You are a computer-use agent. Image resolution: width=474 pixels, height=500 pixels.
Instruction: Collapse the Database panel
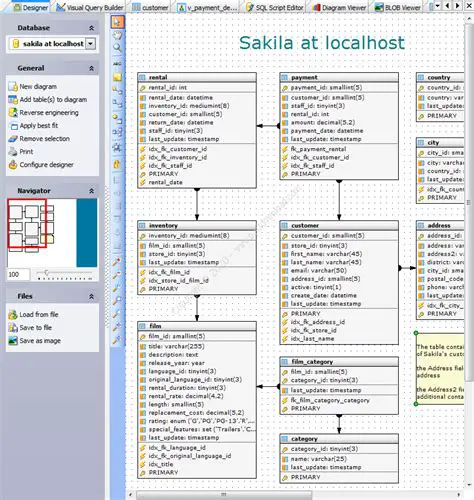point(91,28)
